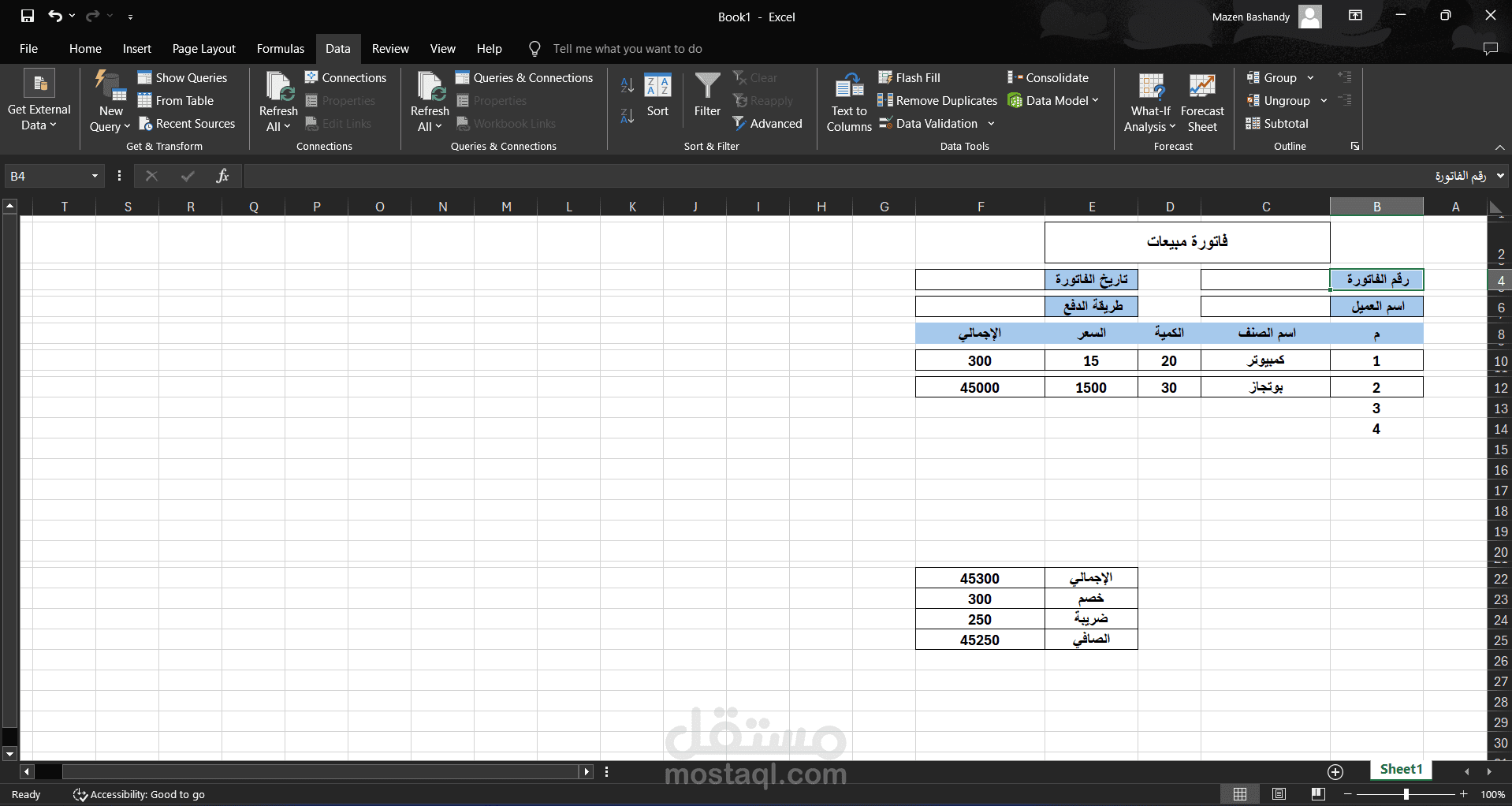Switch to Page Break Preview in status bar
This screenshot has width=1512, height=806.
pyautogui.click(x=1318, y=794)
